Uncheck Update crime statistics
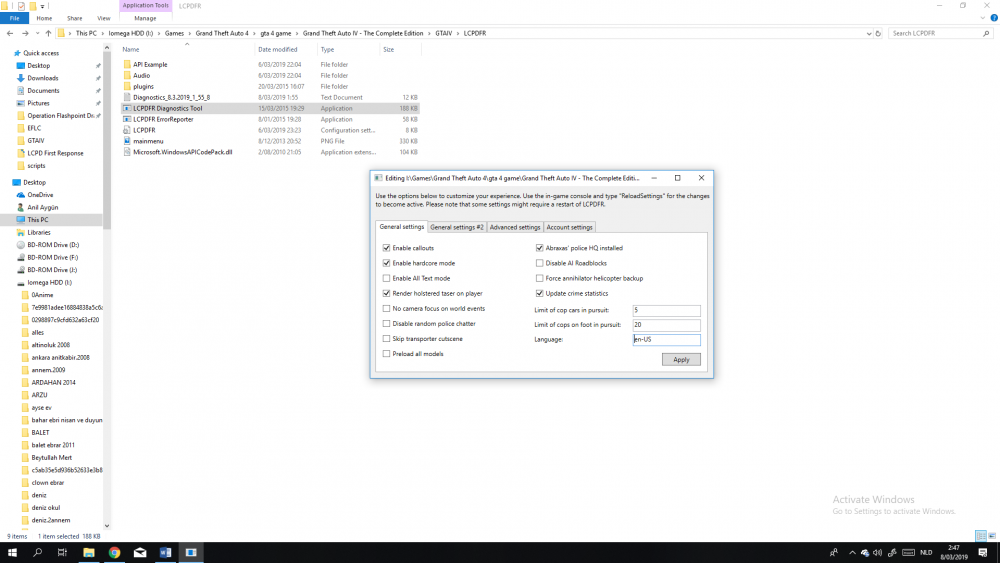The height and width of the screenshot is (563, 1000). [540, 293]
